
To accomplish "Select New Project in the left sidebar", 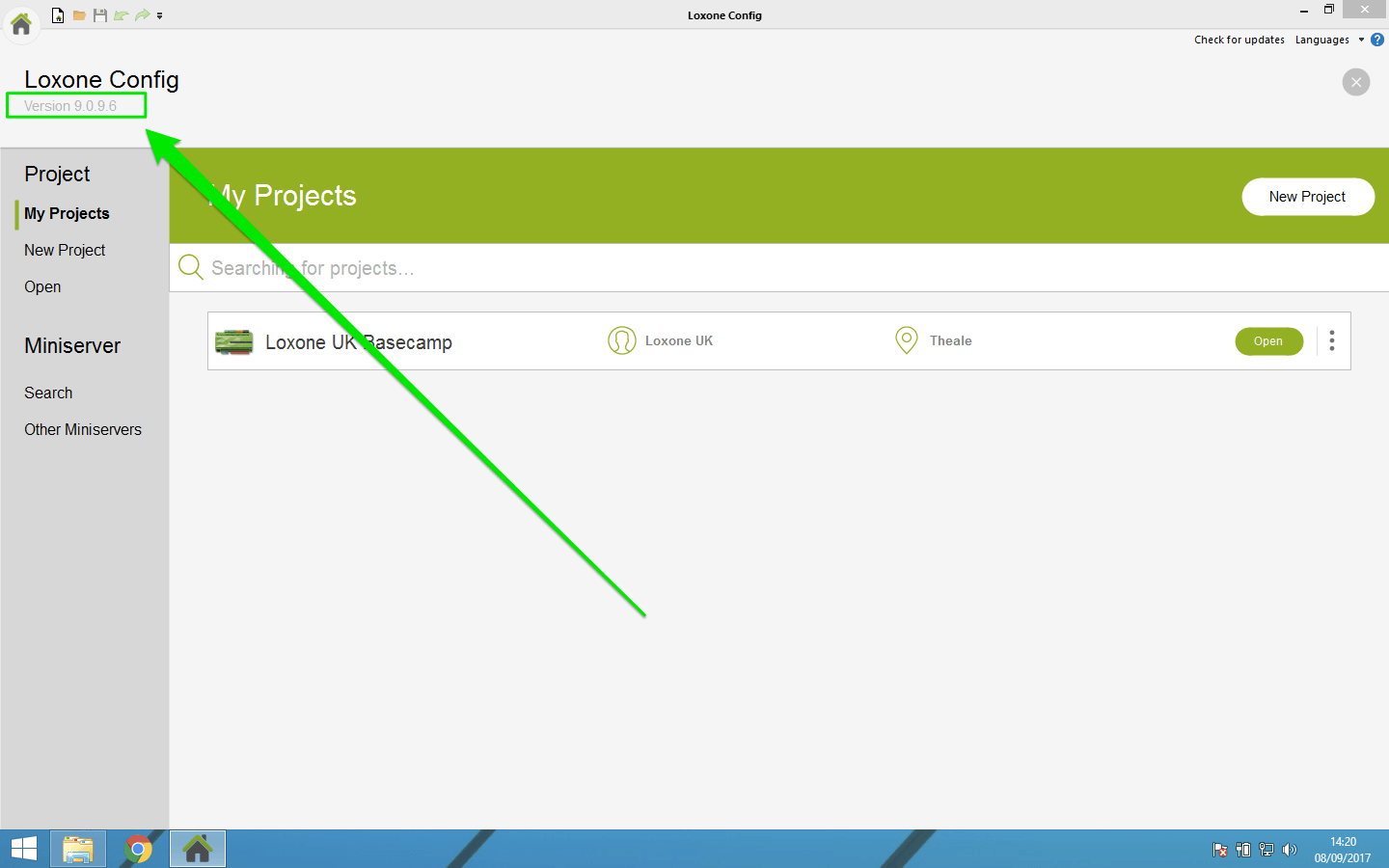I will pyautogui.click(x=65, y=250).
